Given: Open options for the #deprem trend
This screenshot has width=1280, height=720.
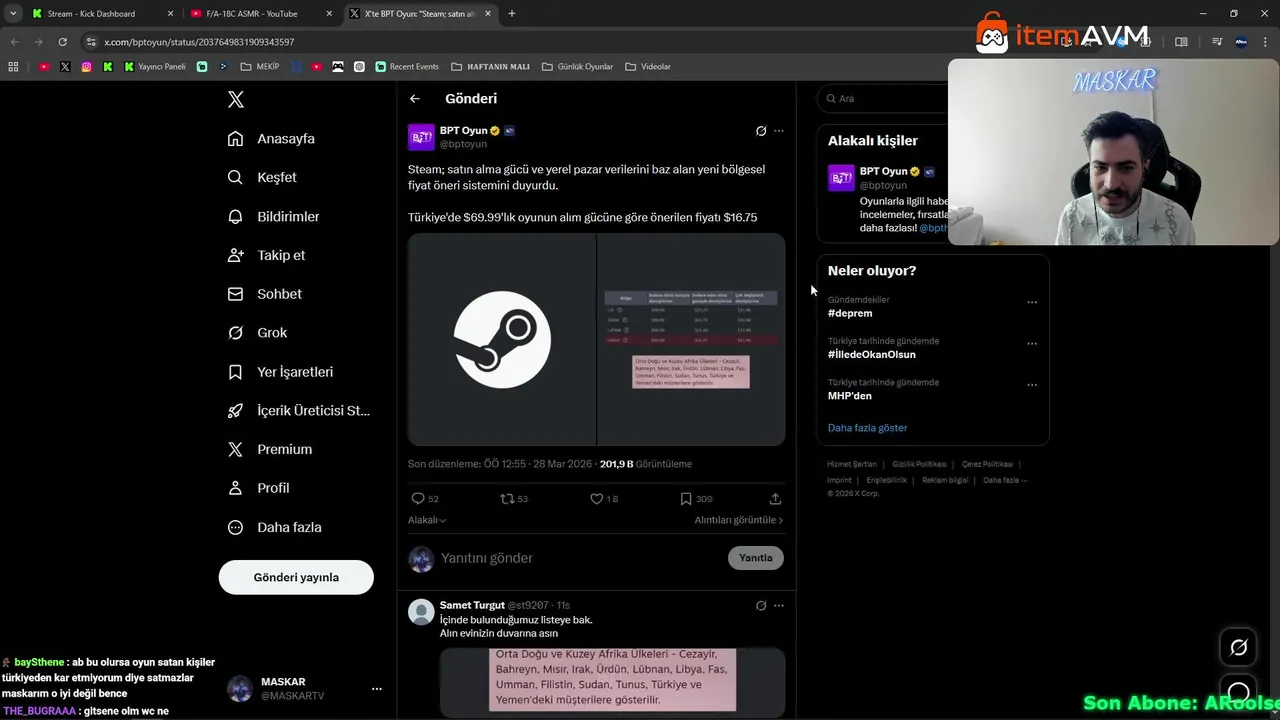Looking at the screenshot, I should pos(1032,302).
